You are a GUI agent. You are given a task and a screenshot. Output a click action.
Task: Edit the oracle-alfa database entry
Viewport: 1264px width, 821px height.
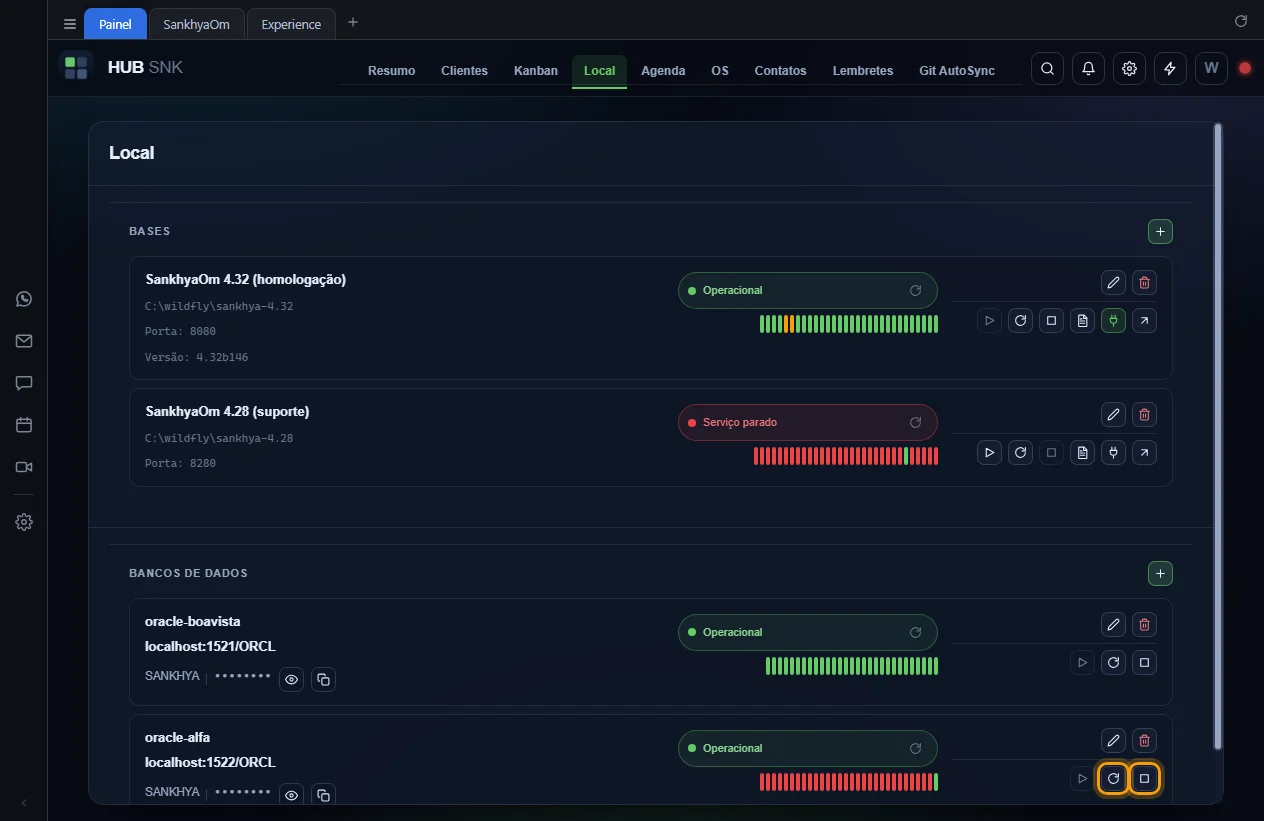coord(1113,741)
